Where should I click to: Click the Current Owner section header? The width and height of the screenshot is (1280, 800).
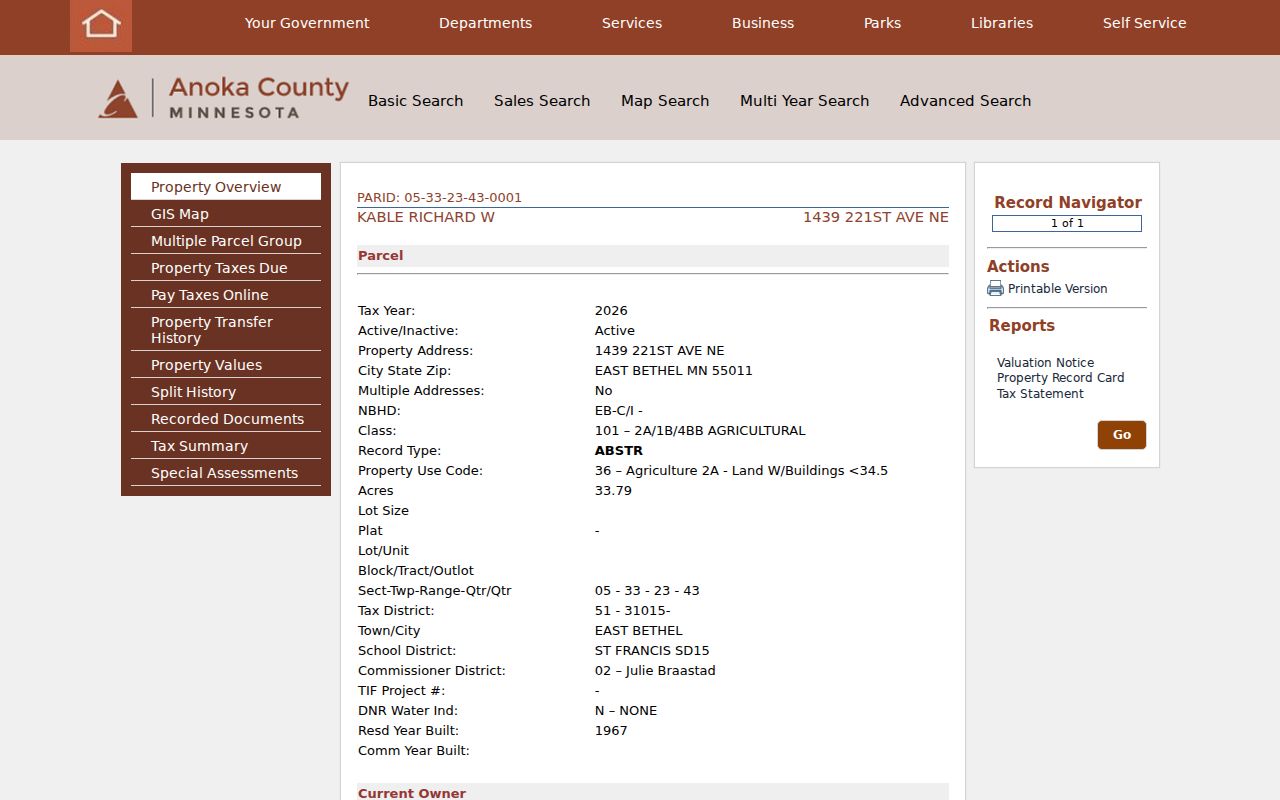[653, 792]
